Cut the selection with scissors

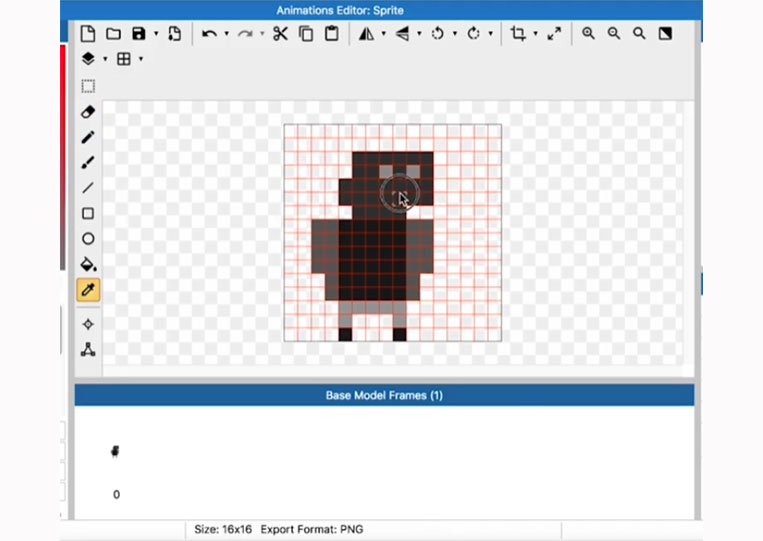click(x=280, y=34)
